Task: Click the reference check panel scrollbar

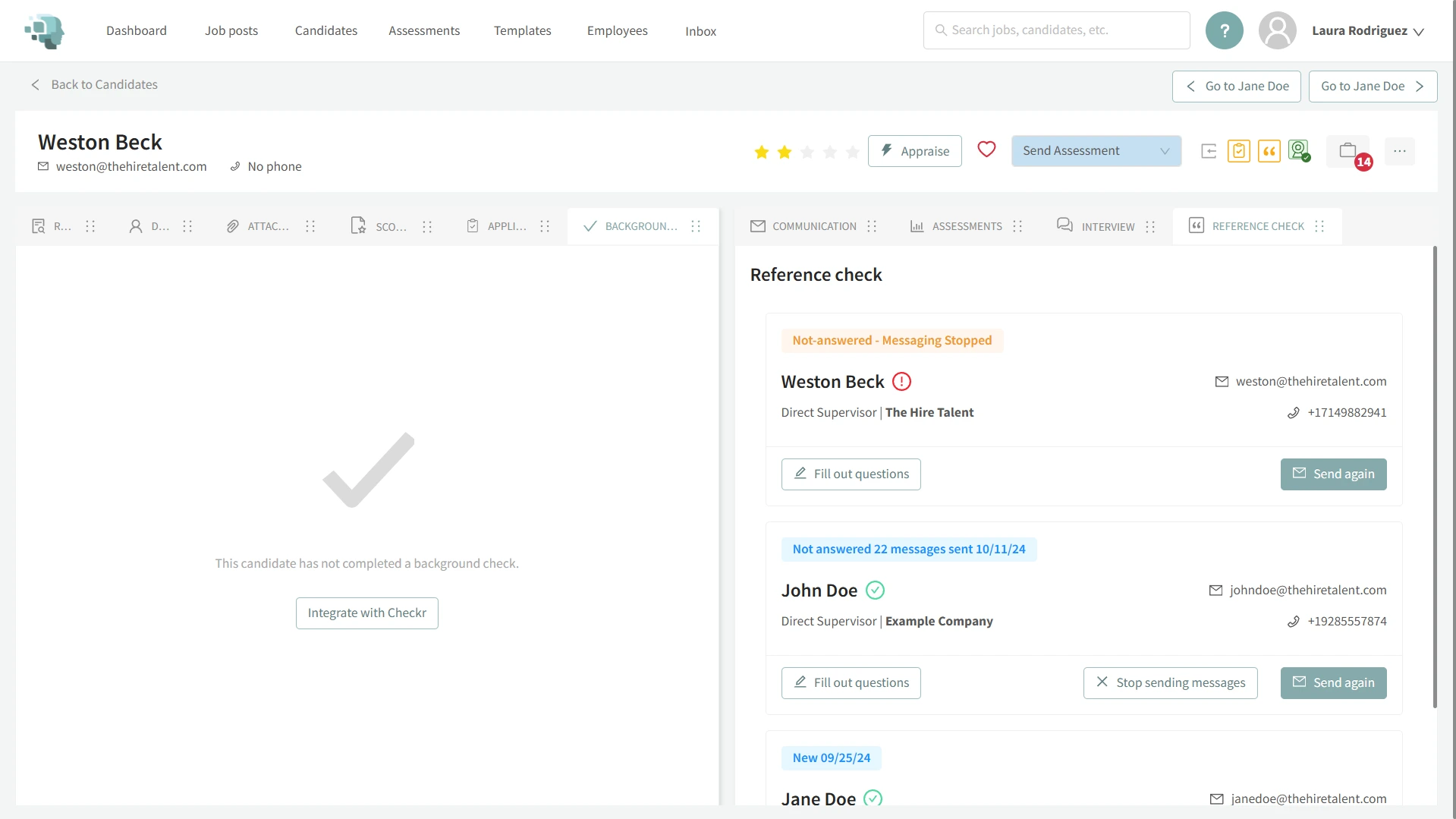Action: point(1434,477)
